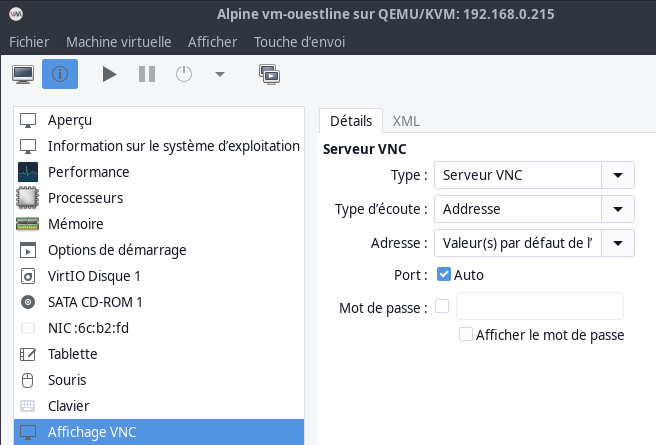Click the password input field

(x=539, y=307)
